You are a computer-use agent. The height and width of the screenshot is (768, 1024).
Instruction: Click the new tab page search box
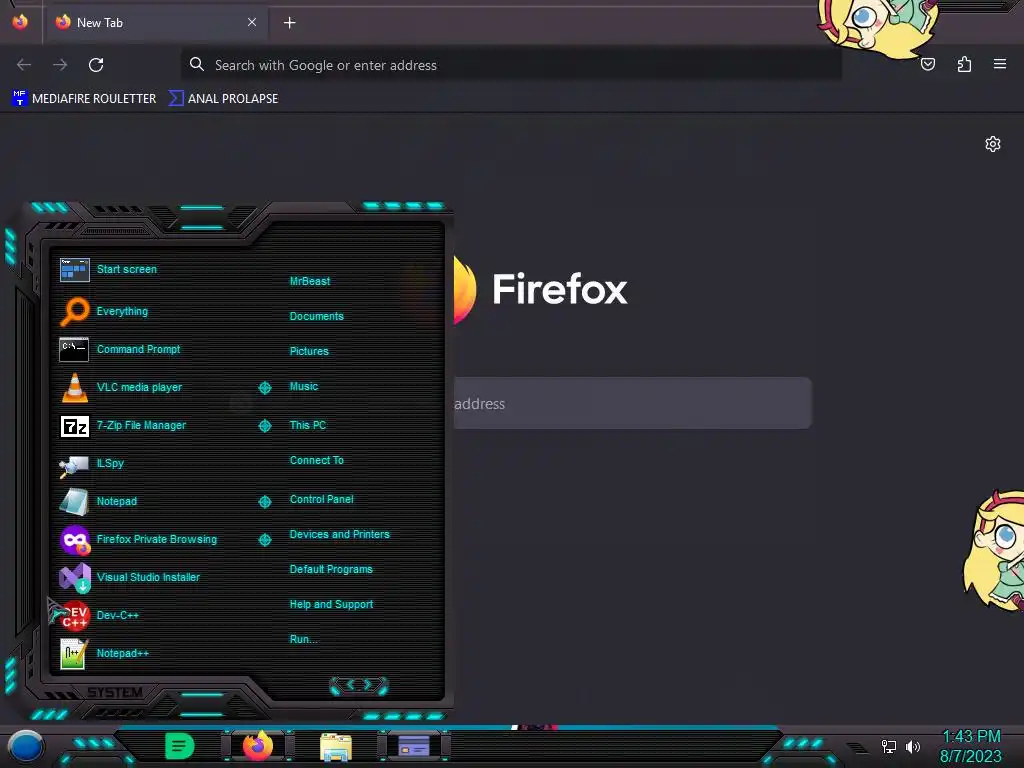(632, 403)
